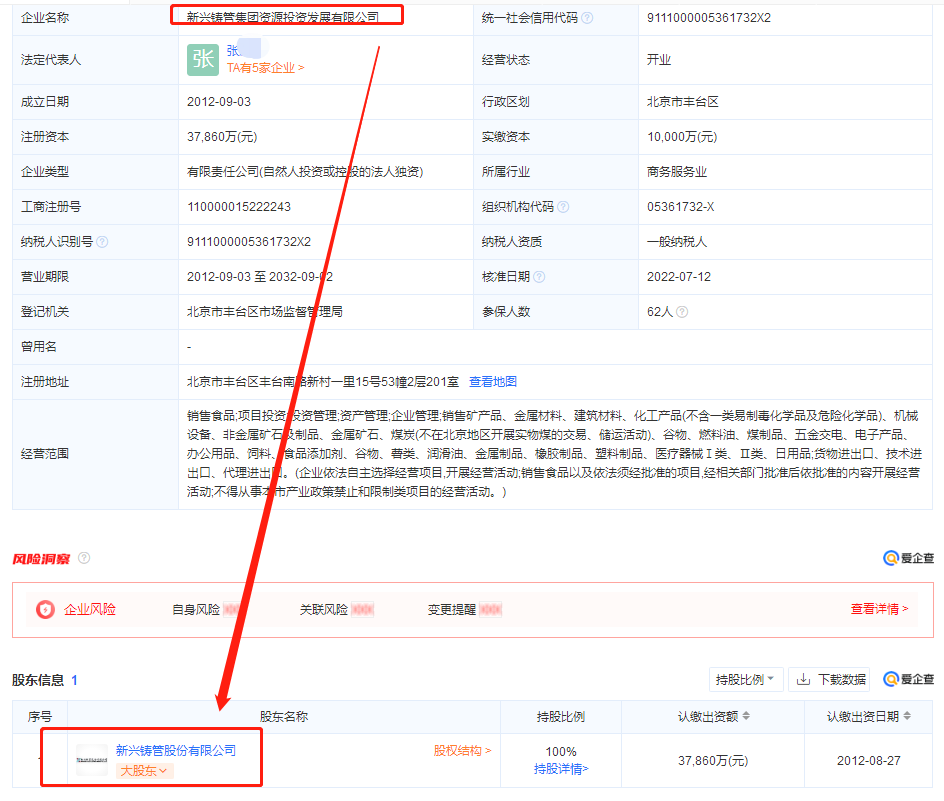Image resolution: width=944 pixels, height=801 pixels.
Task: Click the 2012-08-27 contribution date
Action: coord(869,761)
